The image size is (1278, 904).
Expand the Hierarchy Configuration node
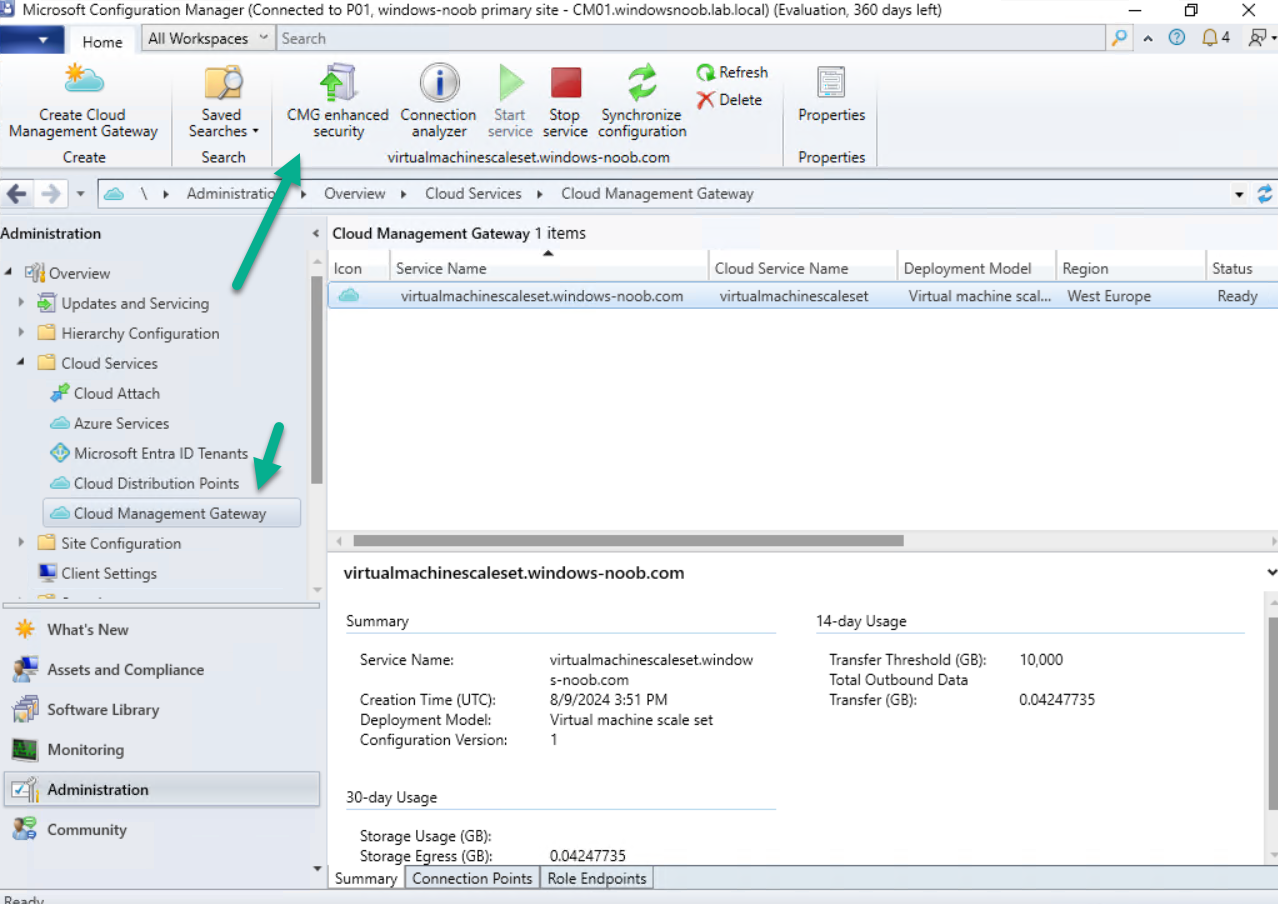point(21,333)
